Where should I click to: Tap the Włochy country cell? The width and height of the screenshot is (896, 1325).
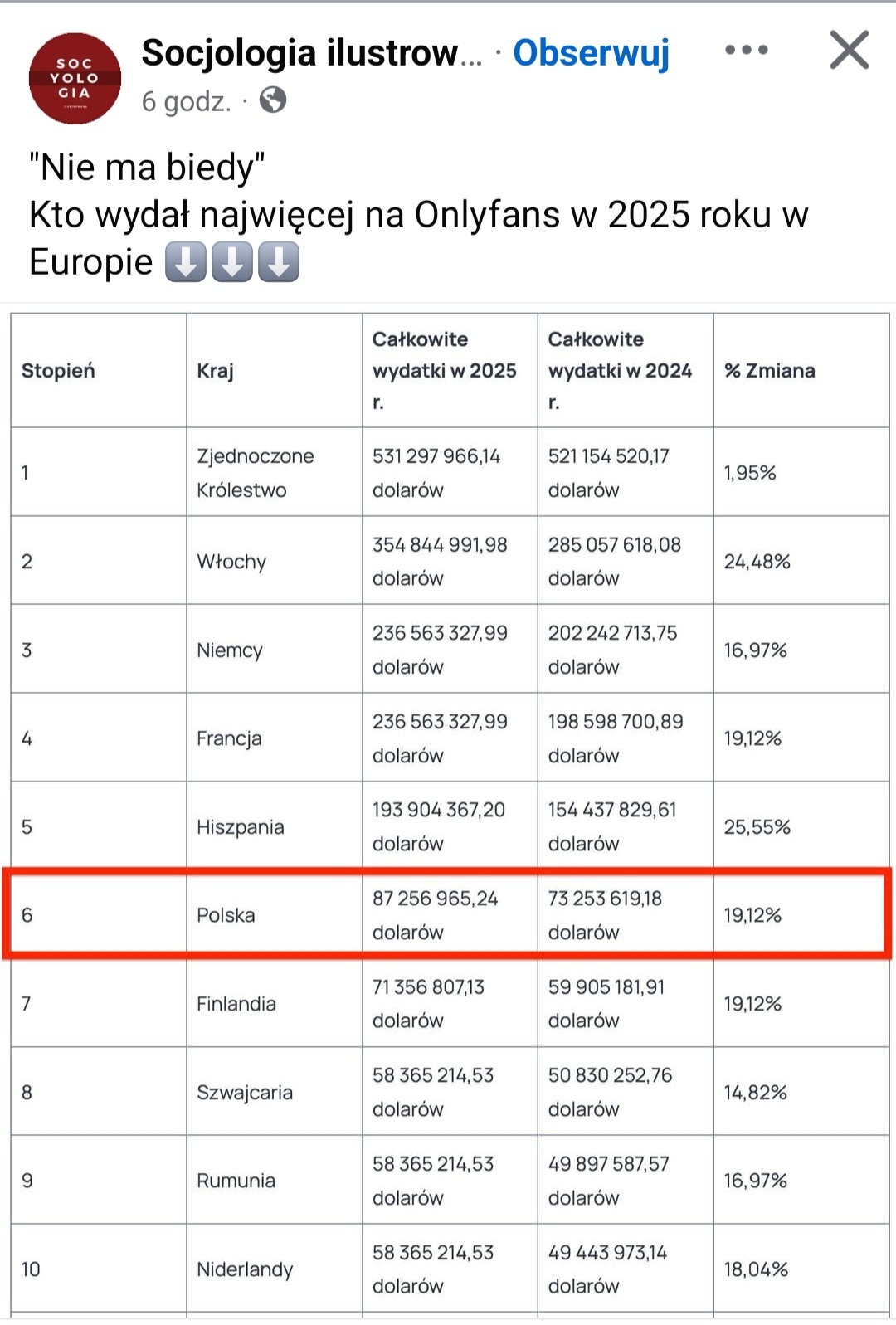[231, 562]
